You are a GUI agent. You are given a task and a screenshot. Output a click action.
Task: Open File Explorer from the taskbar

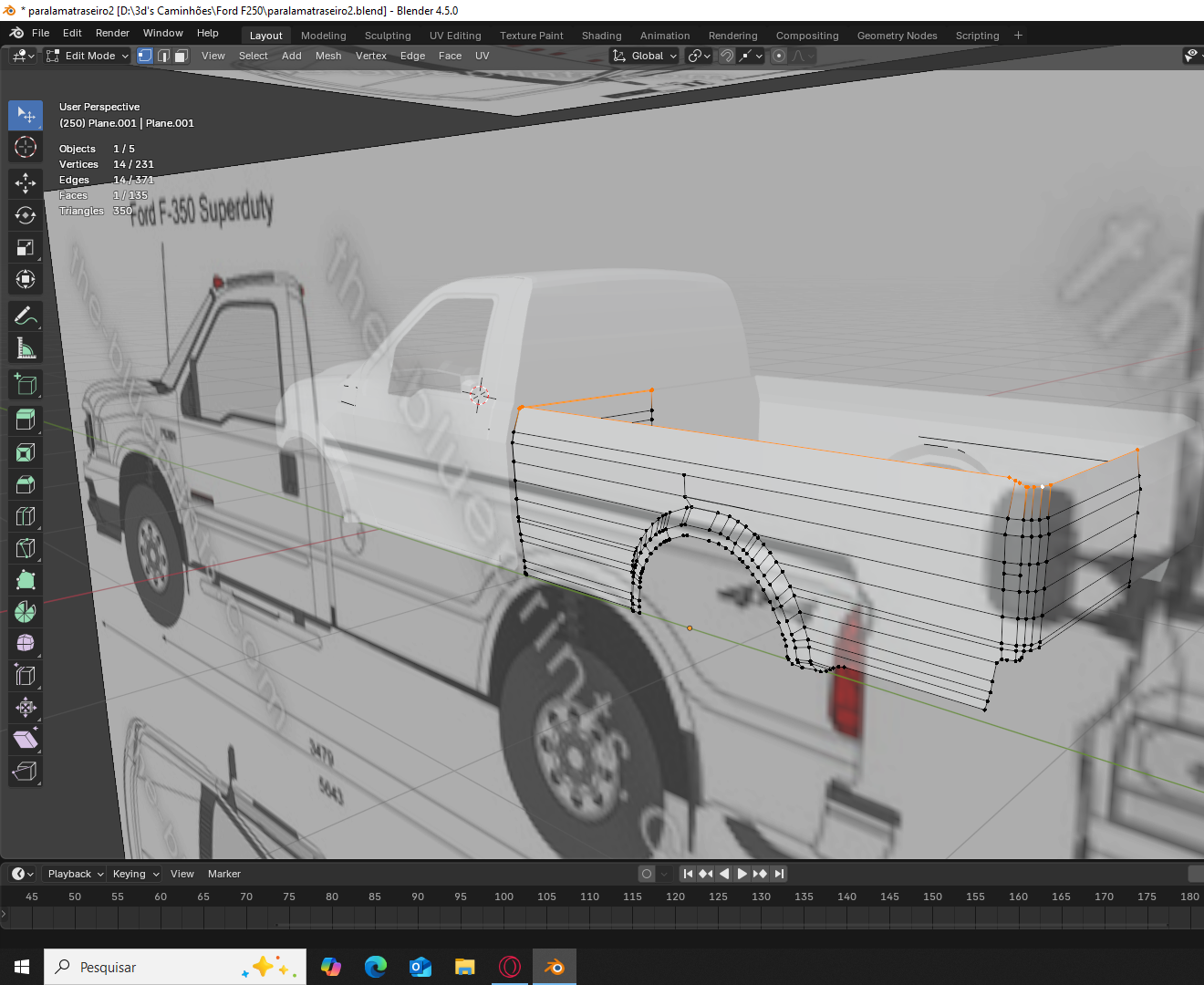(x=465, y=967)
